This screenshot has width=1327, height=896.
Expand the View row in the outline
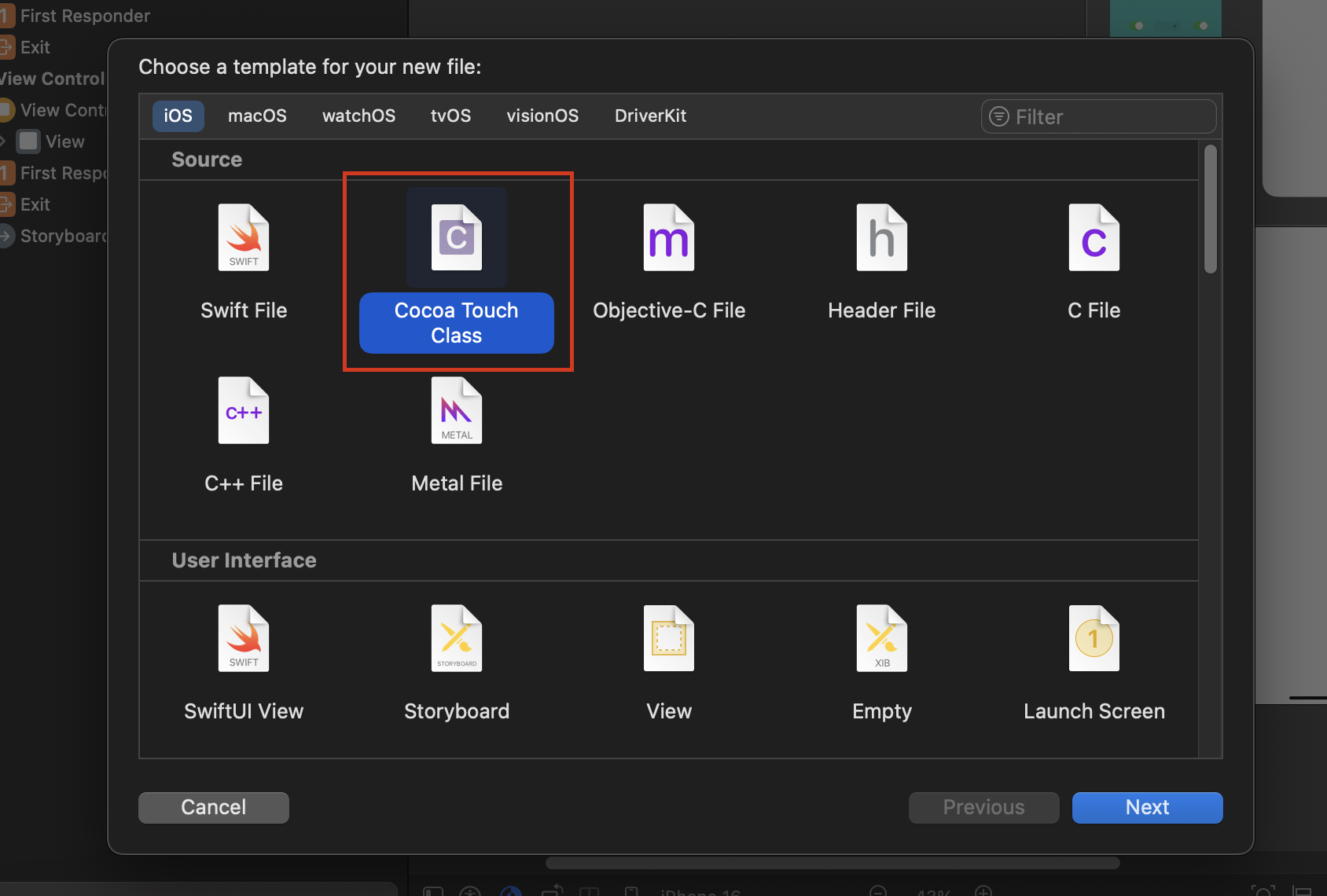[x=3, y=141]
